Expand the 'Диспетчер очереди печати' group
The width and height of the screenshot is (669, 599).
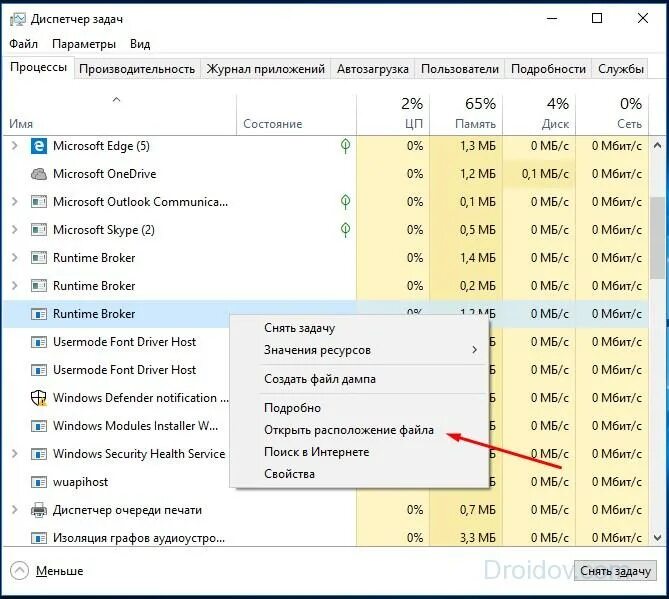pos(15,510)
